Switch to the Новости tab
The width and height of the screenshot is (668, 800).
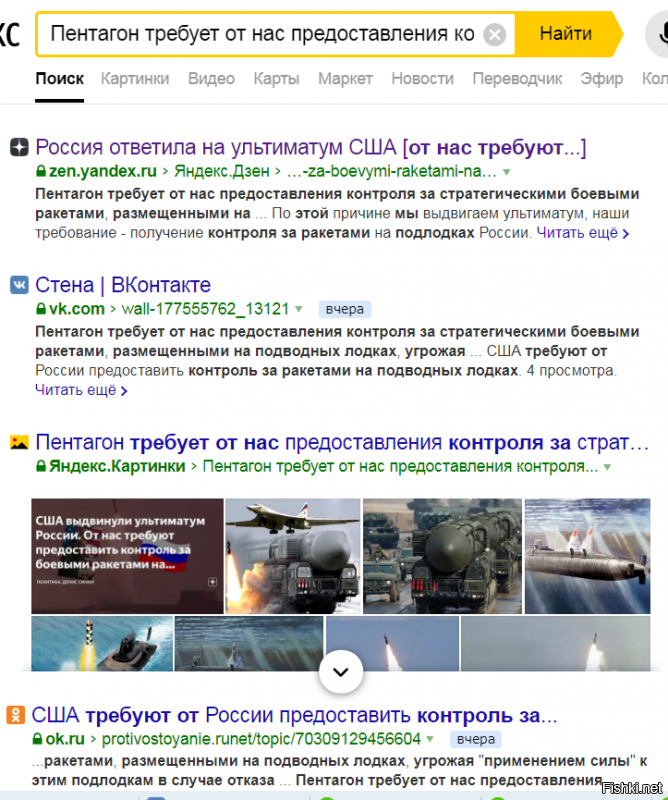click(422, 79)
